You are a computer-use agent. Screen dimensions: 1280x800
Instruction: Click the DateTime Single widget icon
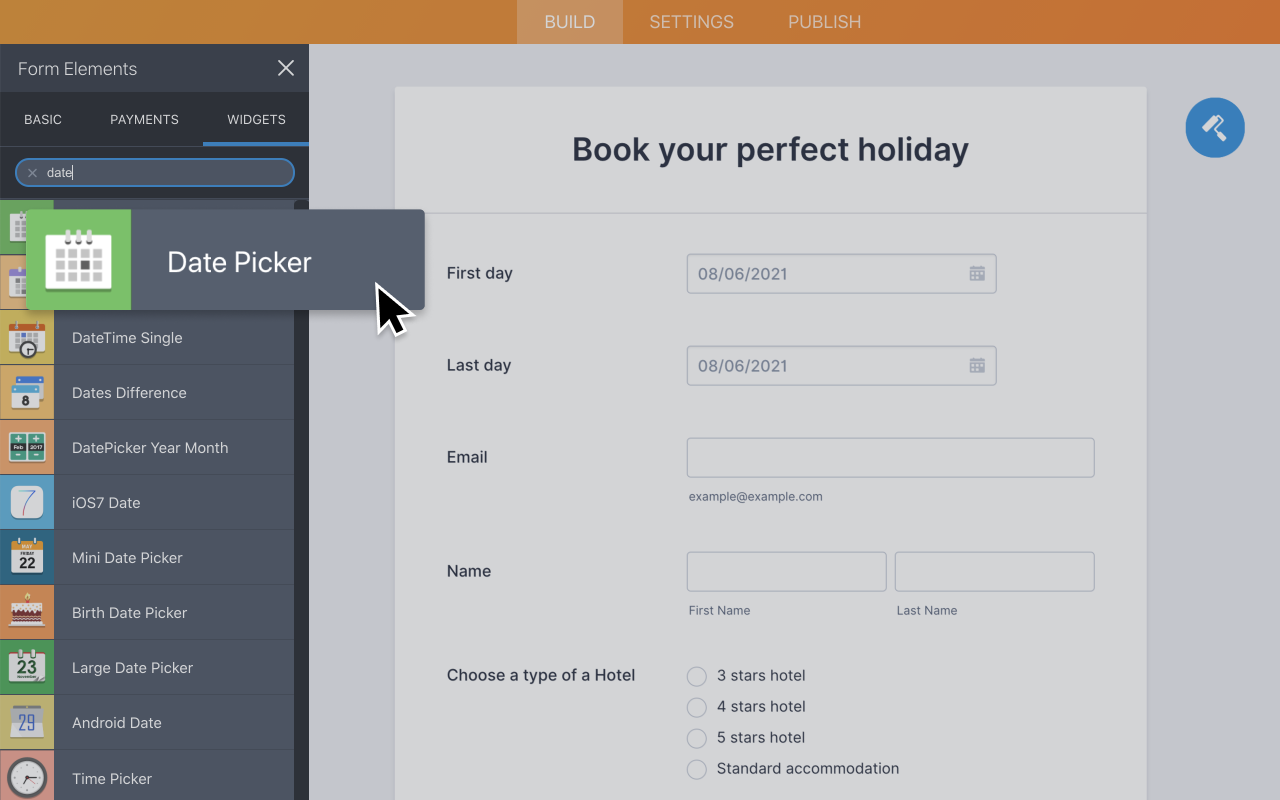coord(27,337)
